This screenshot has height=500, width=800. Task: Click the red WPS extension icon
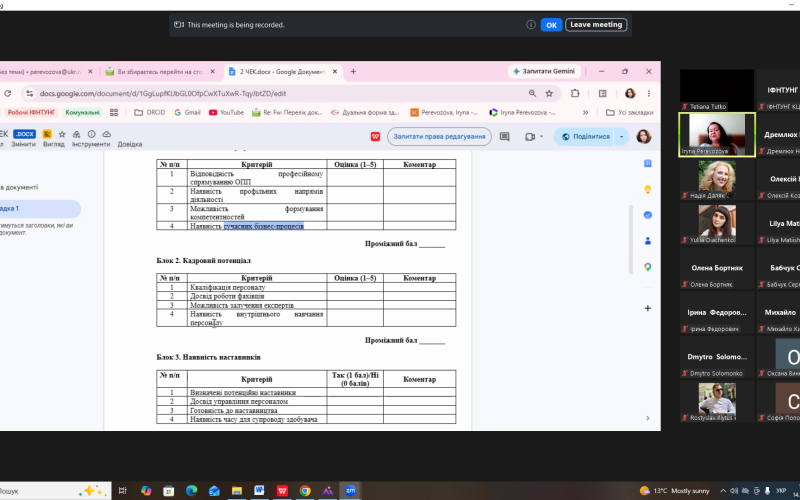(376, 137)
